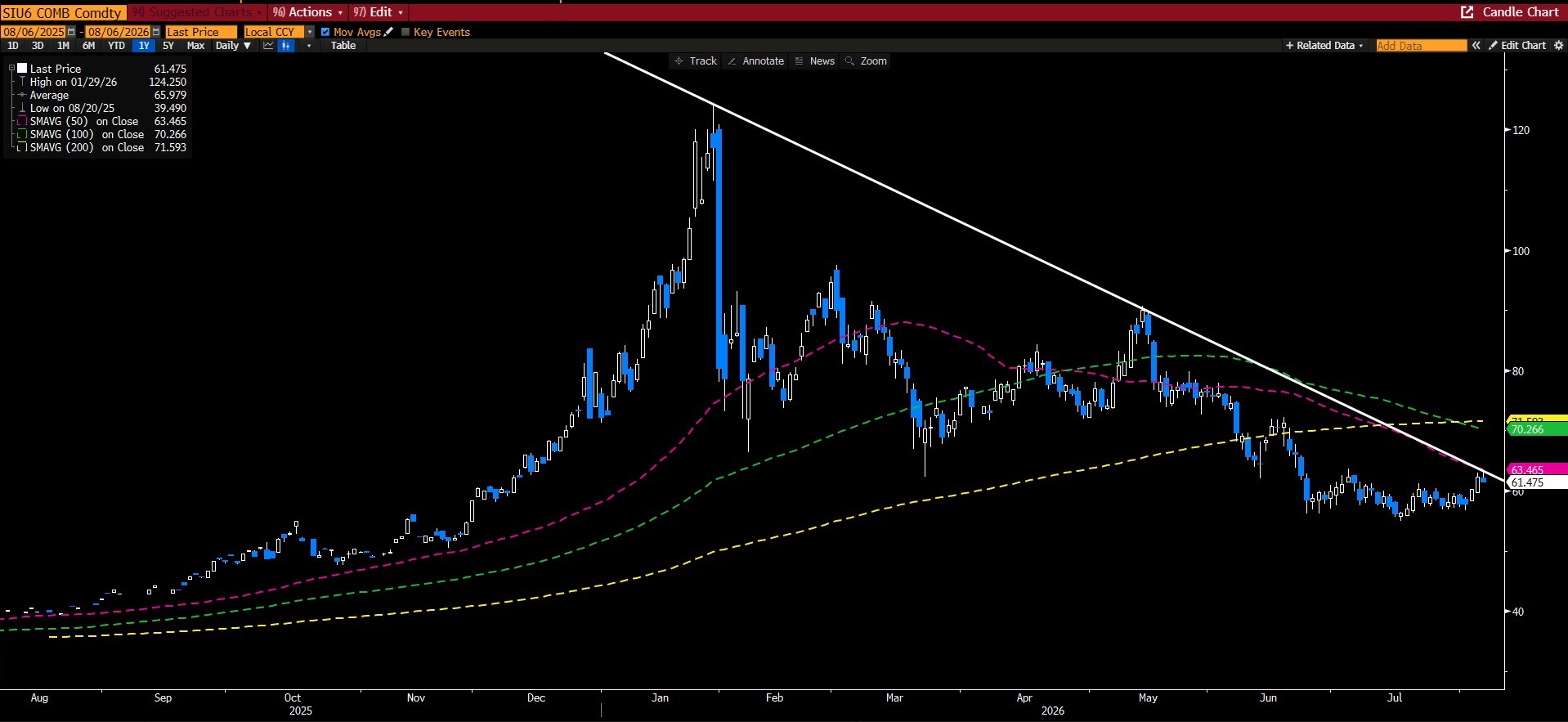
Task: Click the SMAVG (100) on Close legend label
Action: [87, 134]
